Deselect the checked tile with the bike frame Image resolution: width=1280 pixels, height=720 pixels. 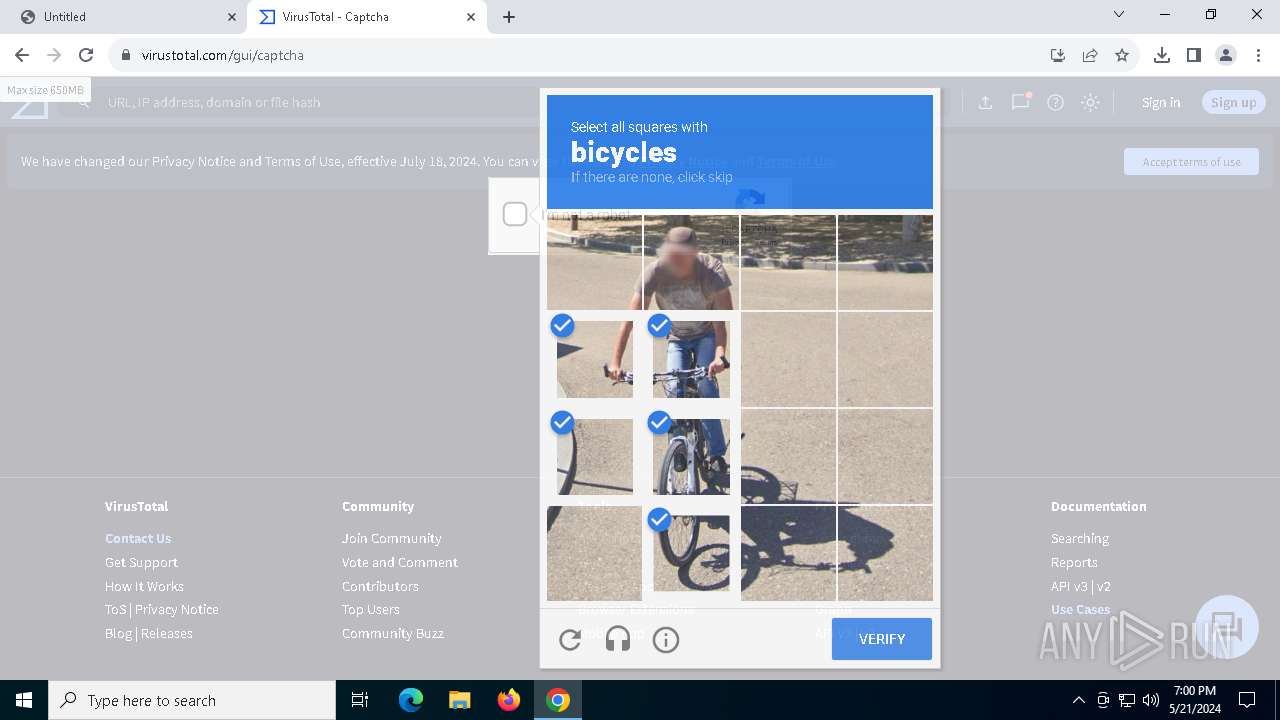pyautogui.click(x=691, y=456)
